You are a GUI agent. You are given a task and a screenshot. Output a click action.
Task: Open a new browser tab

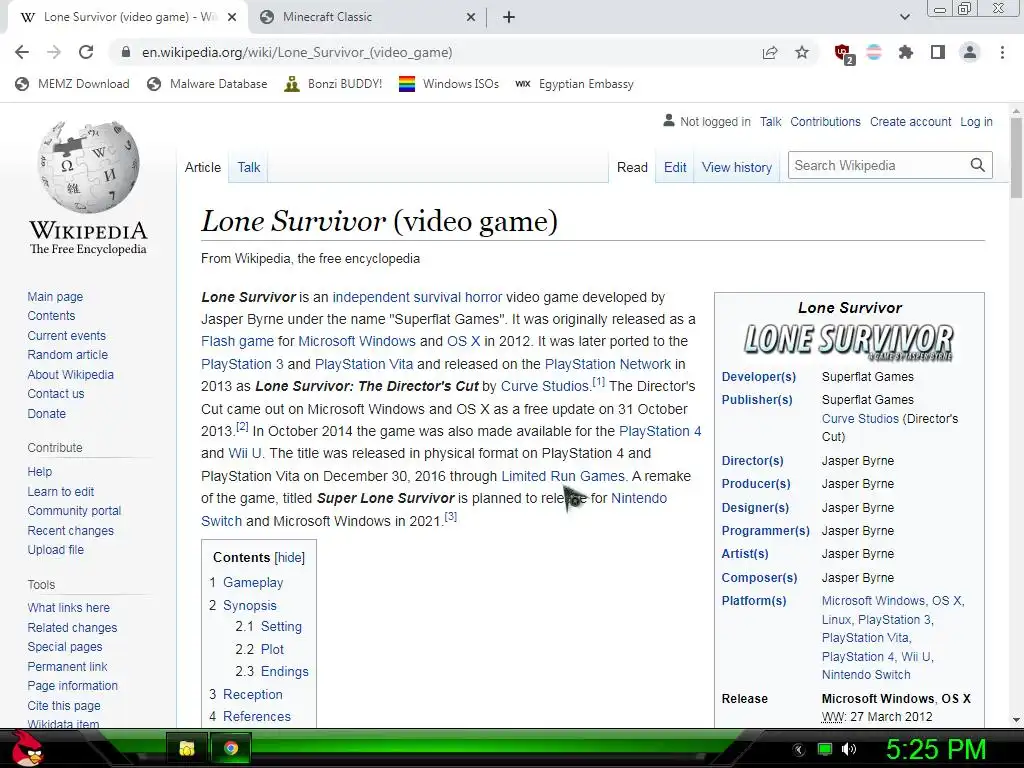[x=509, y=17]
